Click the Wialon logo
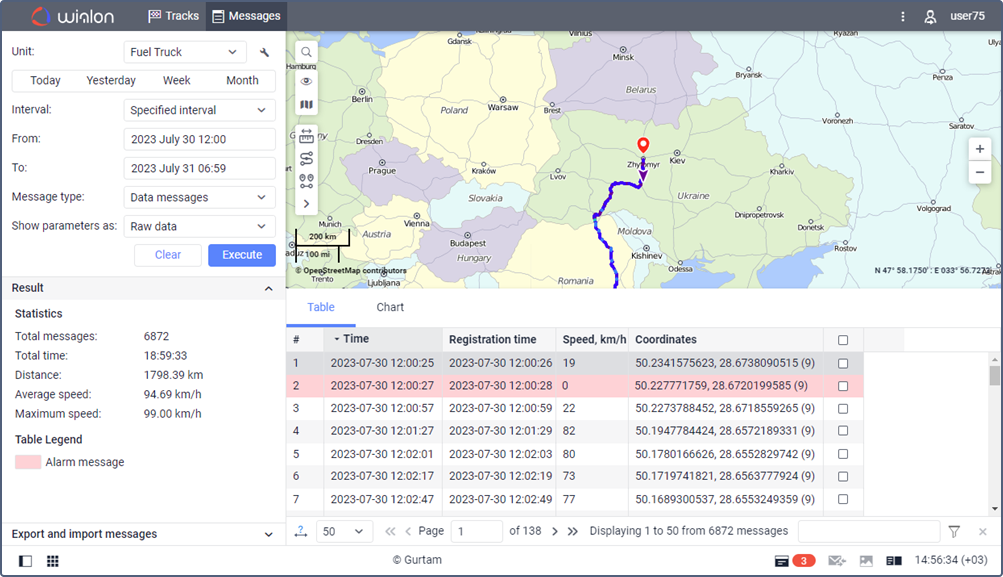The height and width of the screenshot is (577, 1003). pyautogui.click(x=72, y=16)
